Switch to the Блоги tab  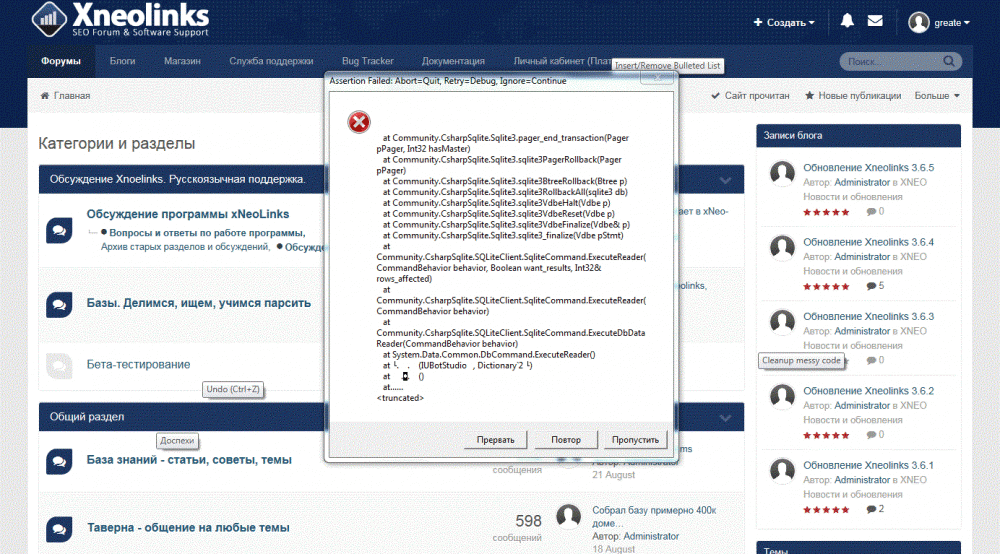122,61
